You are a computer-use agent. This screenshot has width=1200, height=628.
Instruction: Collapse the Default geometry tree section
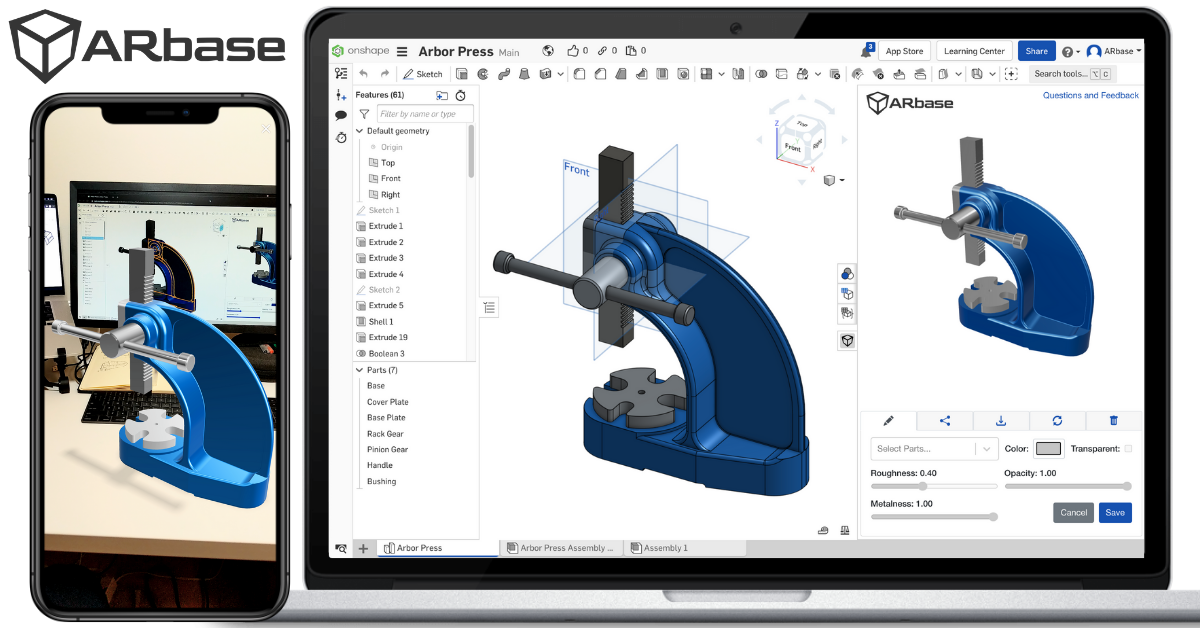tap(357, 130)
